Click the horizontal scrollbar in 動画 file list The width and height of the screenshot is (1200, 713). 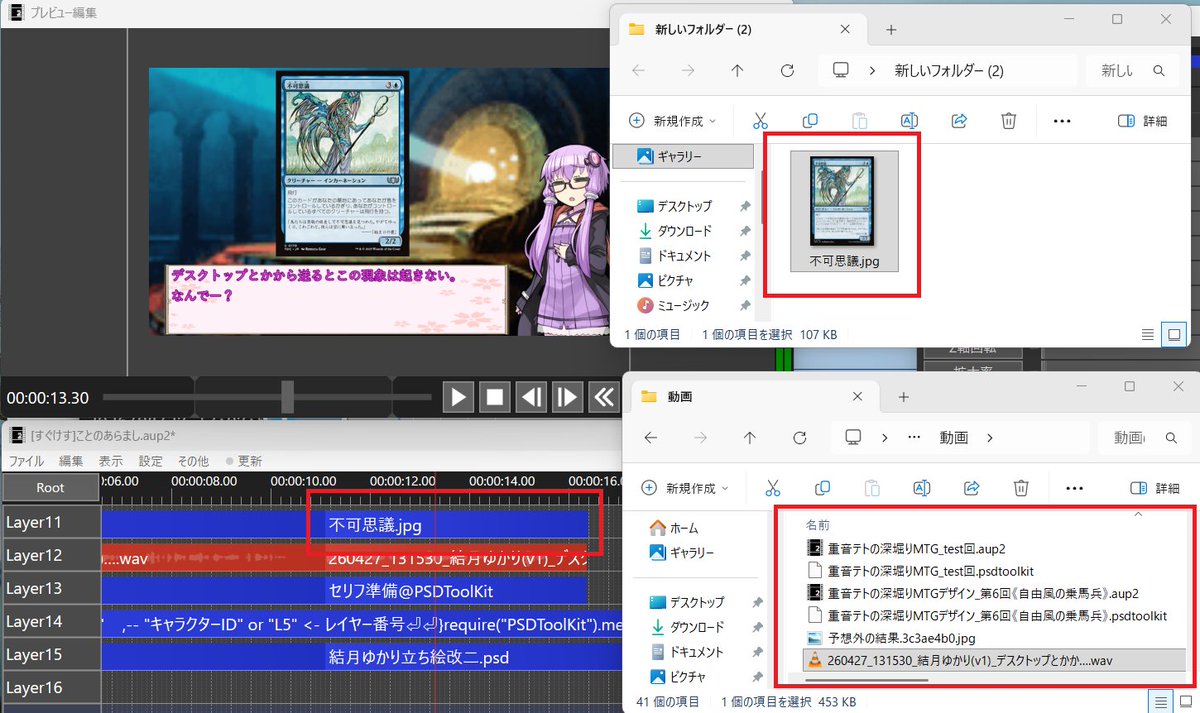point(867,679)
